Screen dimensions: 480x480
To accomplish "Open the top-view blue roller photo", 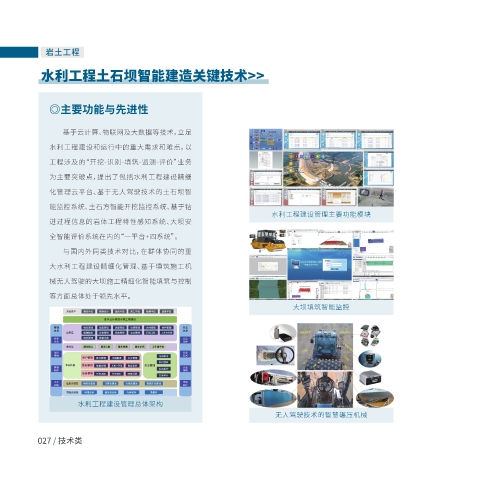I will pyautogui.click(x=325, y=346).
